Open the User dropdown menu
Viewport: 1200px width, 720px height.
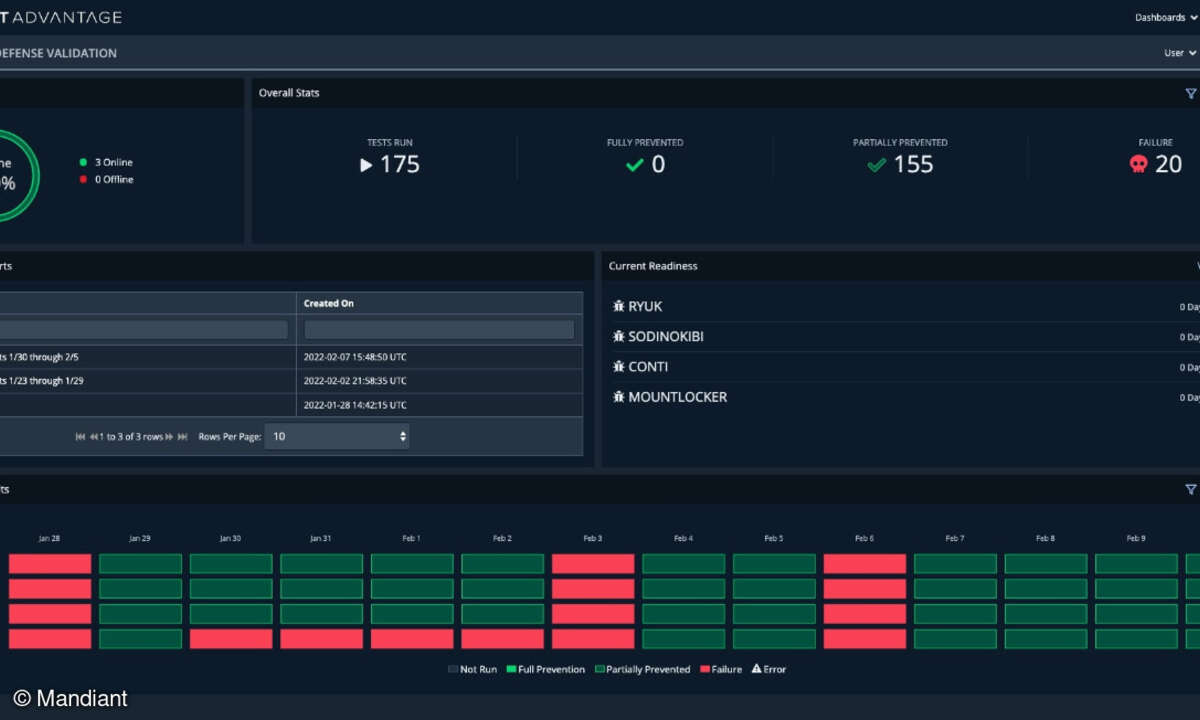coord(1180,53)
